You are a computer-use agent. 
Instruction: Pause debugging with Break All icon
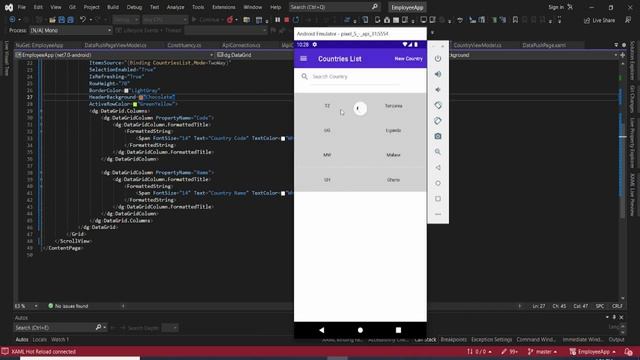point(278,20)
